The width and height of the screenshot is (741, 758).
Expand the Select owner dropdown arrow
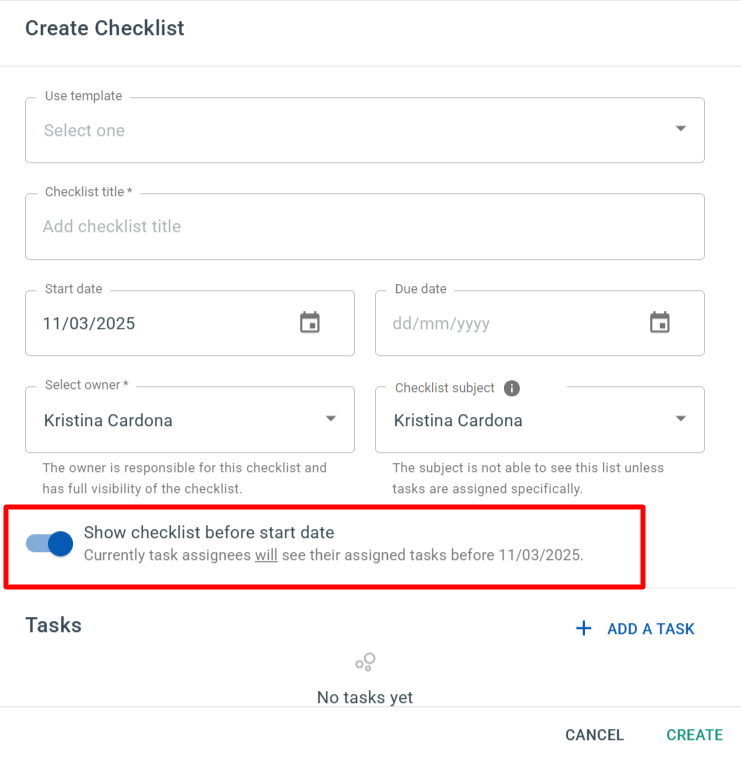pyautogui.click(x=330, y=419)
